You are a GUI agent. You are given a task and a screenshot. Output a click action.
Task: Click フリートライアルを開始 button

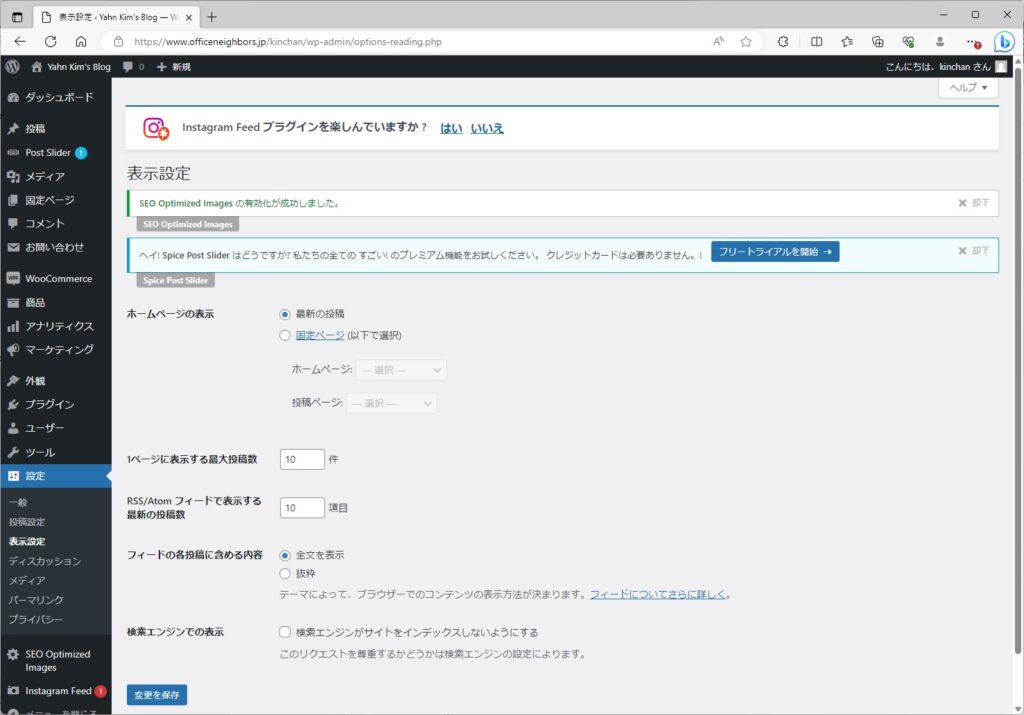pos(775,252)
